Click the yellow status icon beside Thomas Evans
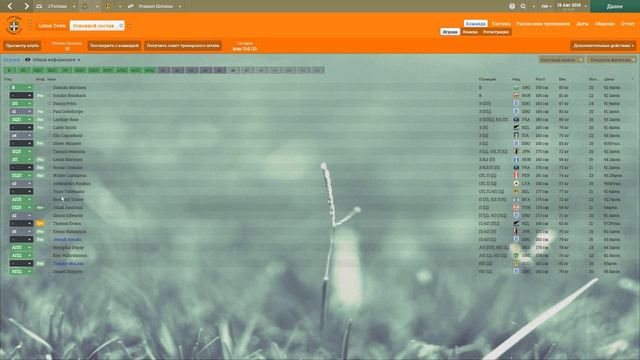Screen dimensions: 640x360 [40, 224]
